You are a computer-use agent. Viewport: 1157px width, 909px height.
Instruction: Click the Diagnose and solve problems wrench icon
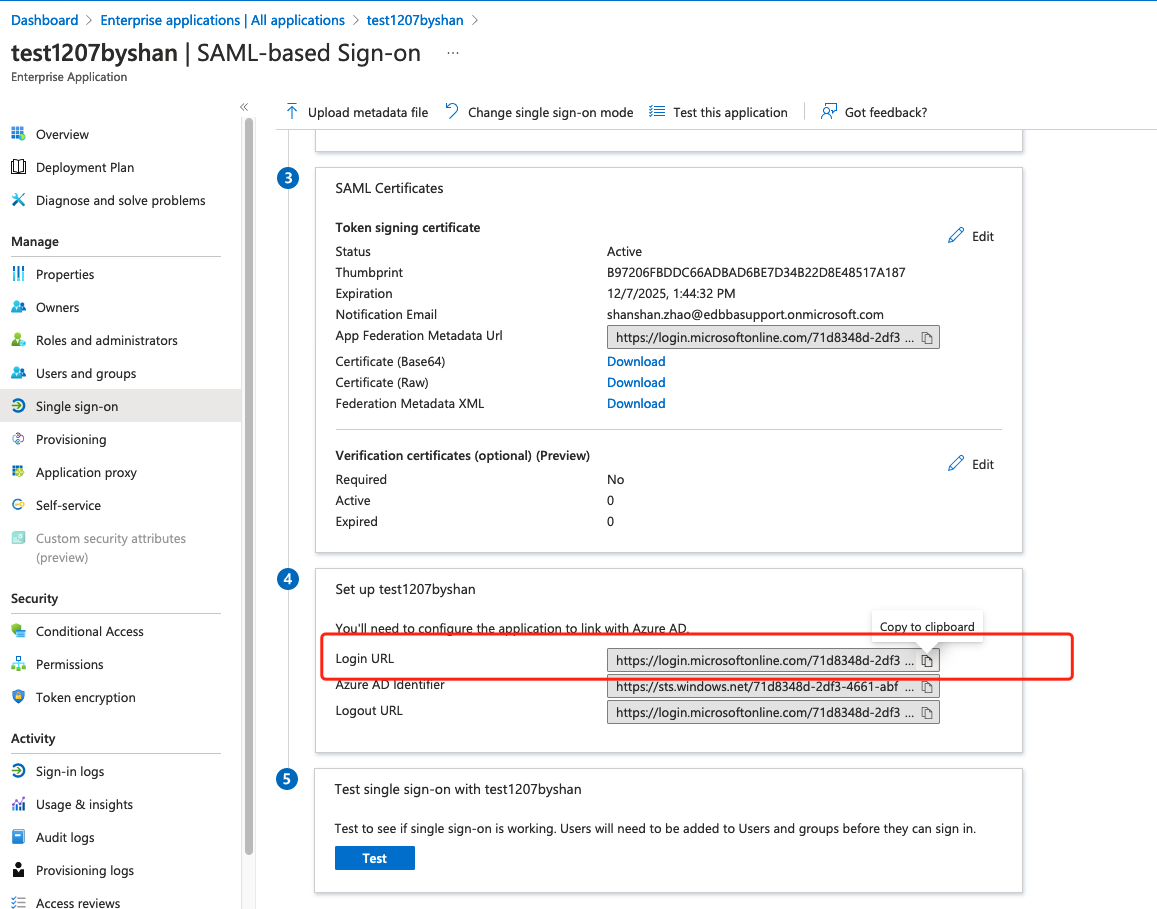18,200
